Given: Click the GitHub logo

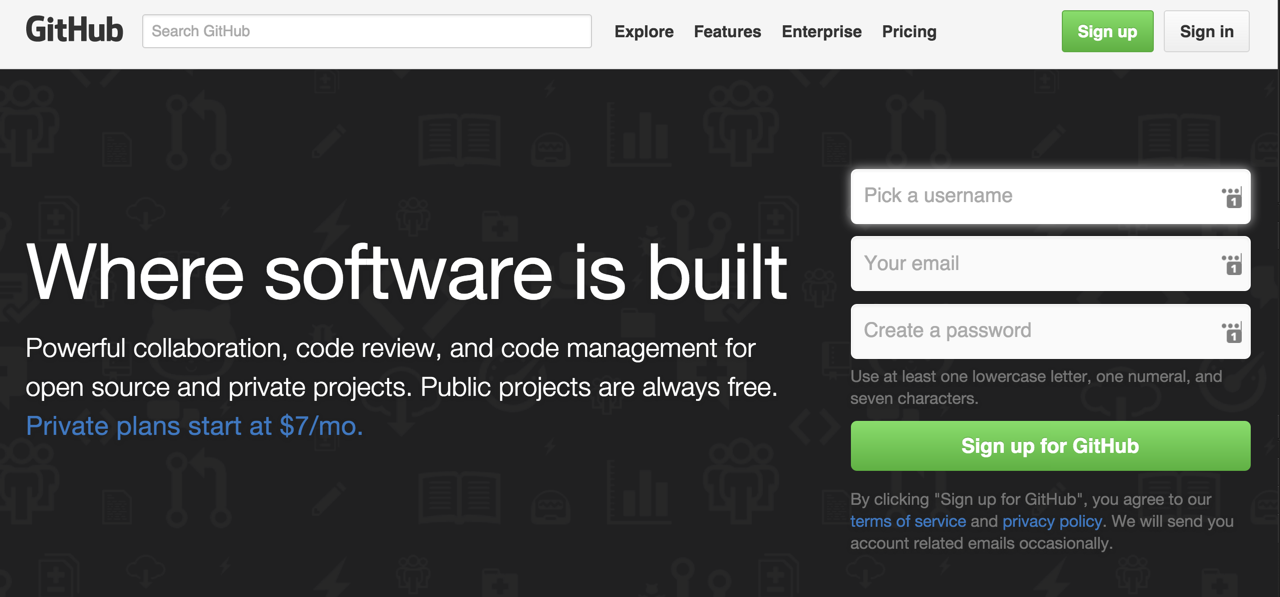Looking at the screenshot, I should [x=74, y=30].
